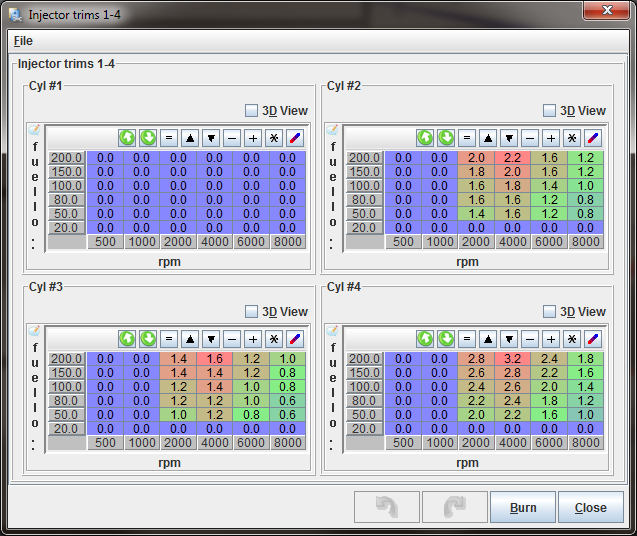The height and width of the screenshot is (536, 637).
Task: Select Cyl #2 cell at 150.0 and 6000 rpm
Action: [549, 171]
